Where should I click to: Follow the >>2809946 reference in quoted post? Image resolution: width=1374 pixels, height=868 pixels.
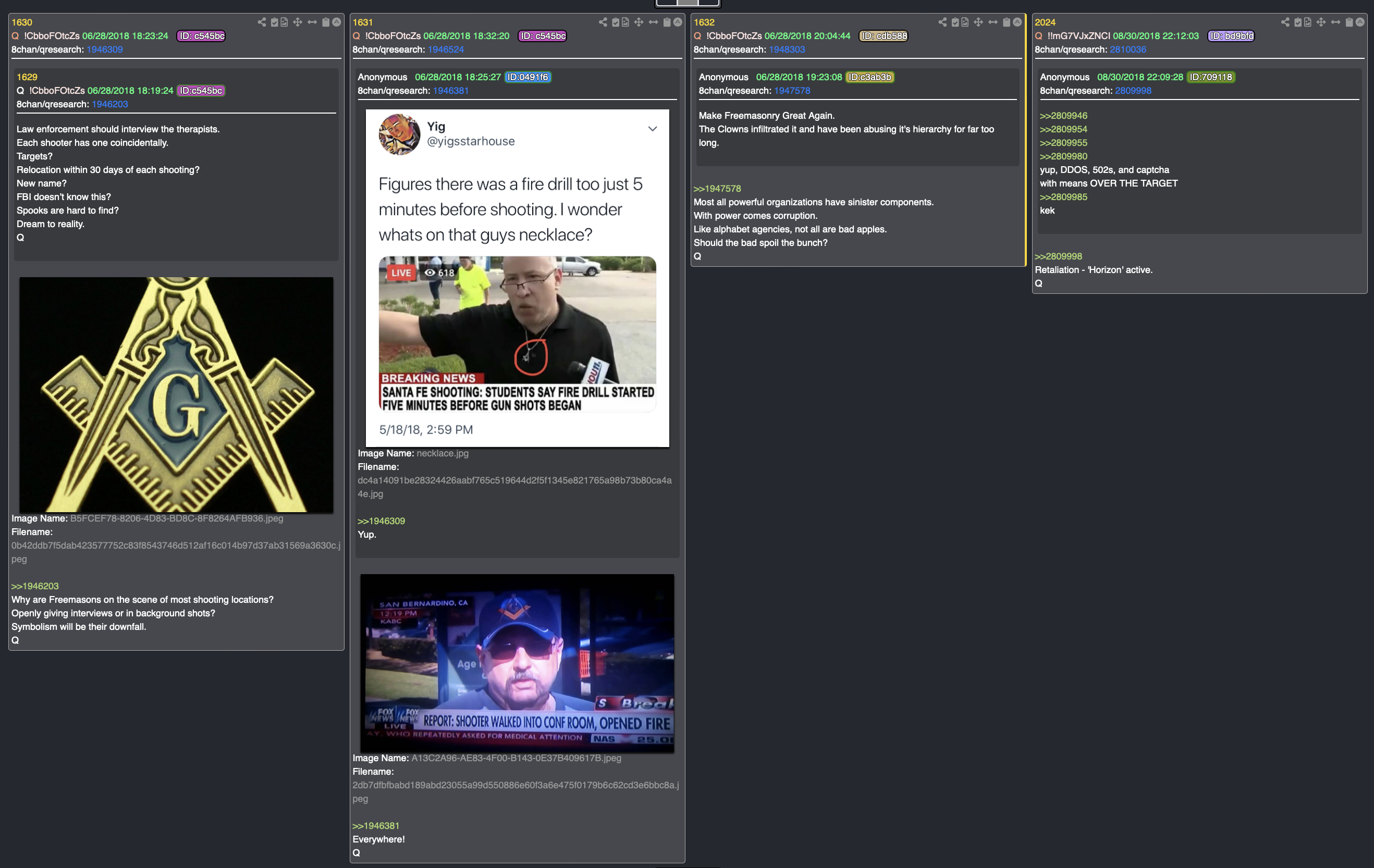(1063, 116)
